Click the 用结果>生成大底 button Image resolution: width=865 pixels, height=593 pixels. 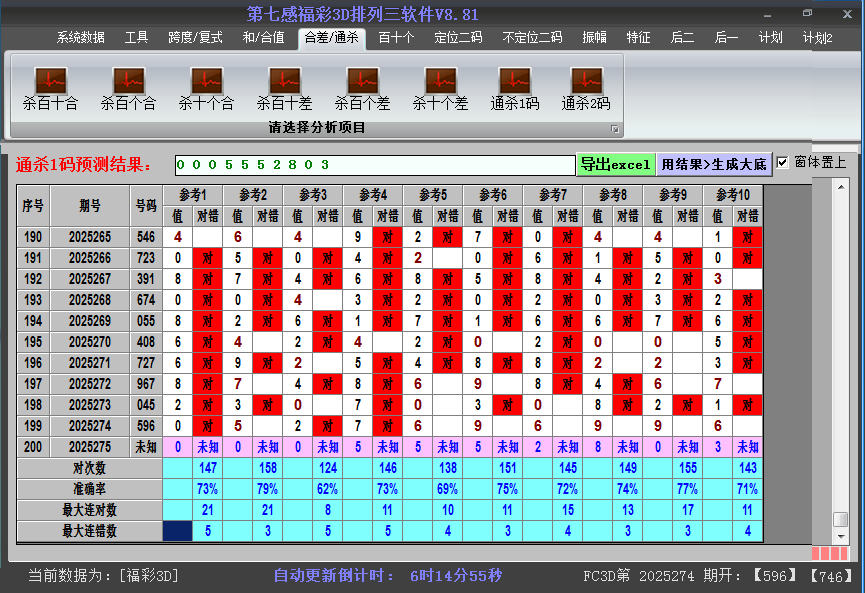[x=714, y=164]
